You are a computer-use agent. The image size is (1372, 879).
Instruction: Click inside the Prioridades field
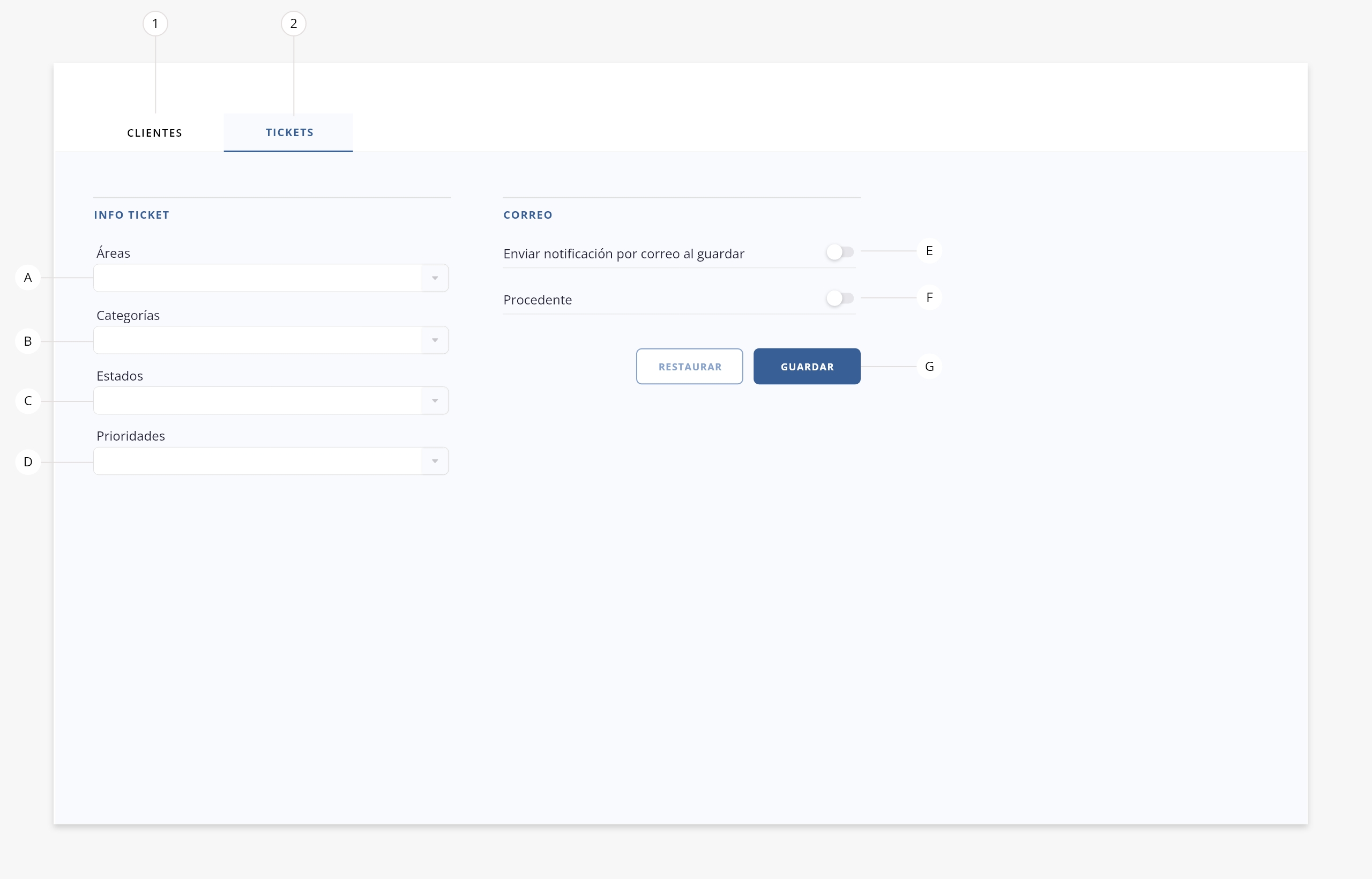[257, 461]
